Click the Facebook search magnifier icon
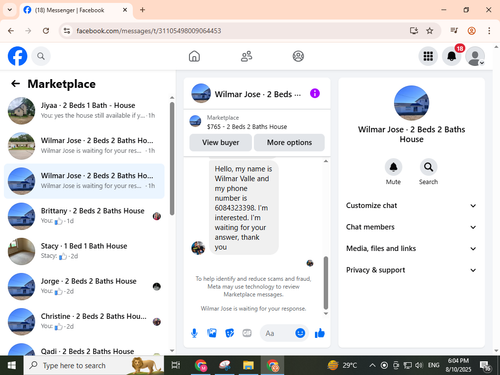 point(41,56)
